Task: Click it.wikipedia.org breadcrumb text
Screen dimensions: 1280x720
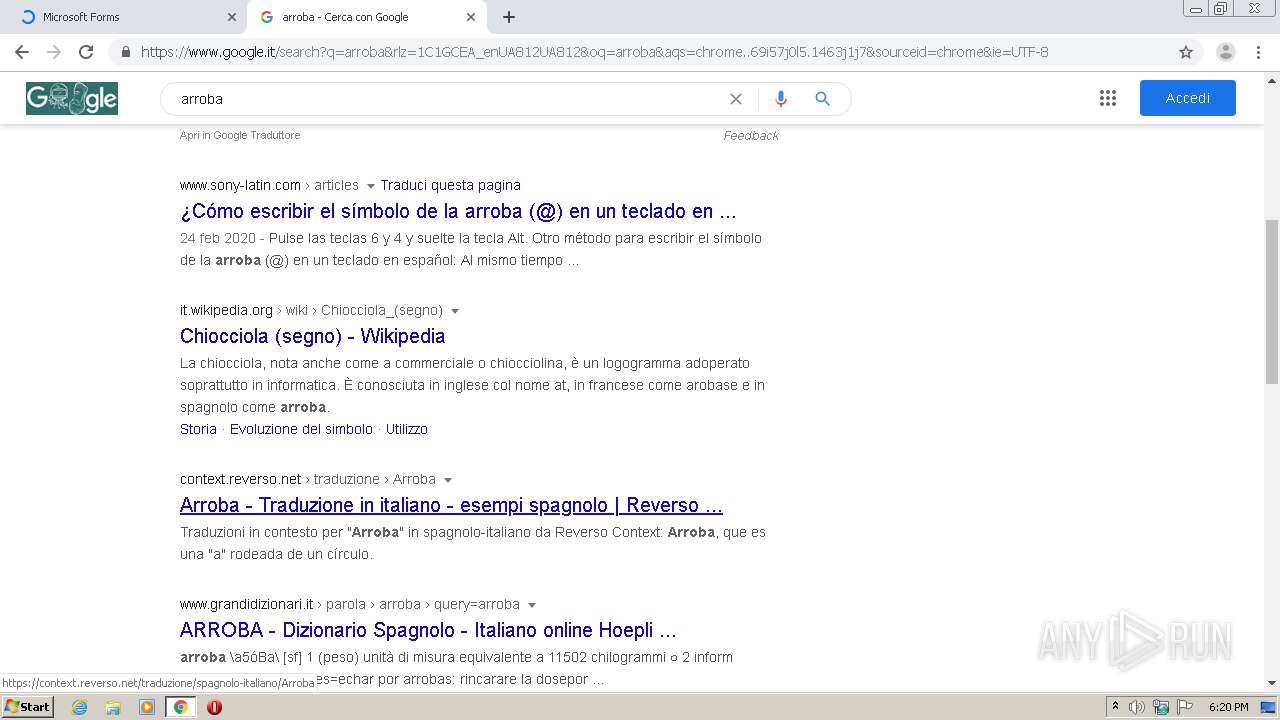Action: 226,310
